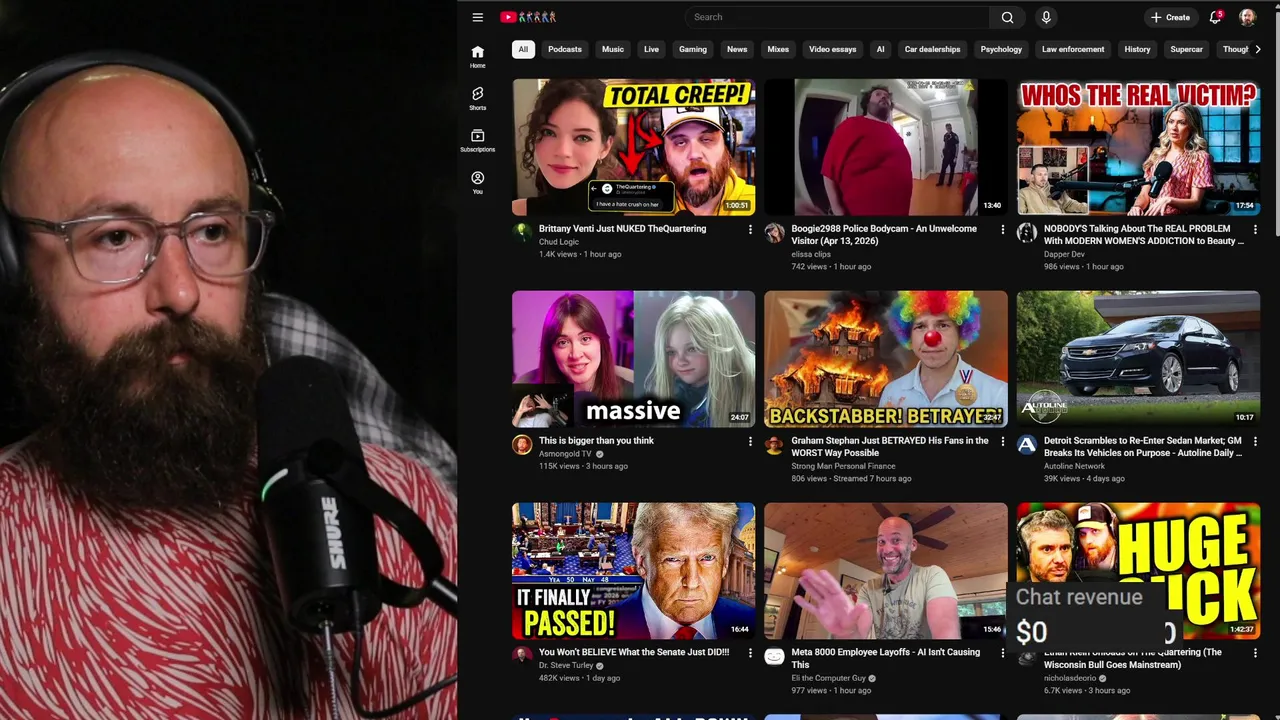Visit the nicholasdeorio channel name

1070,678
